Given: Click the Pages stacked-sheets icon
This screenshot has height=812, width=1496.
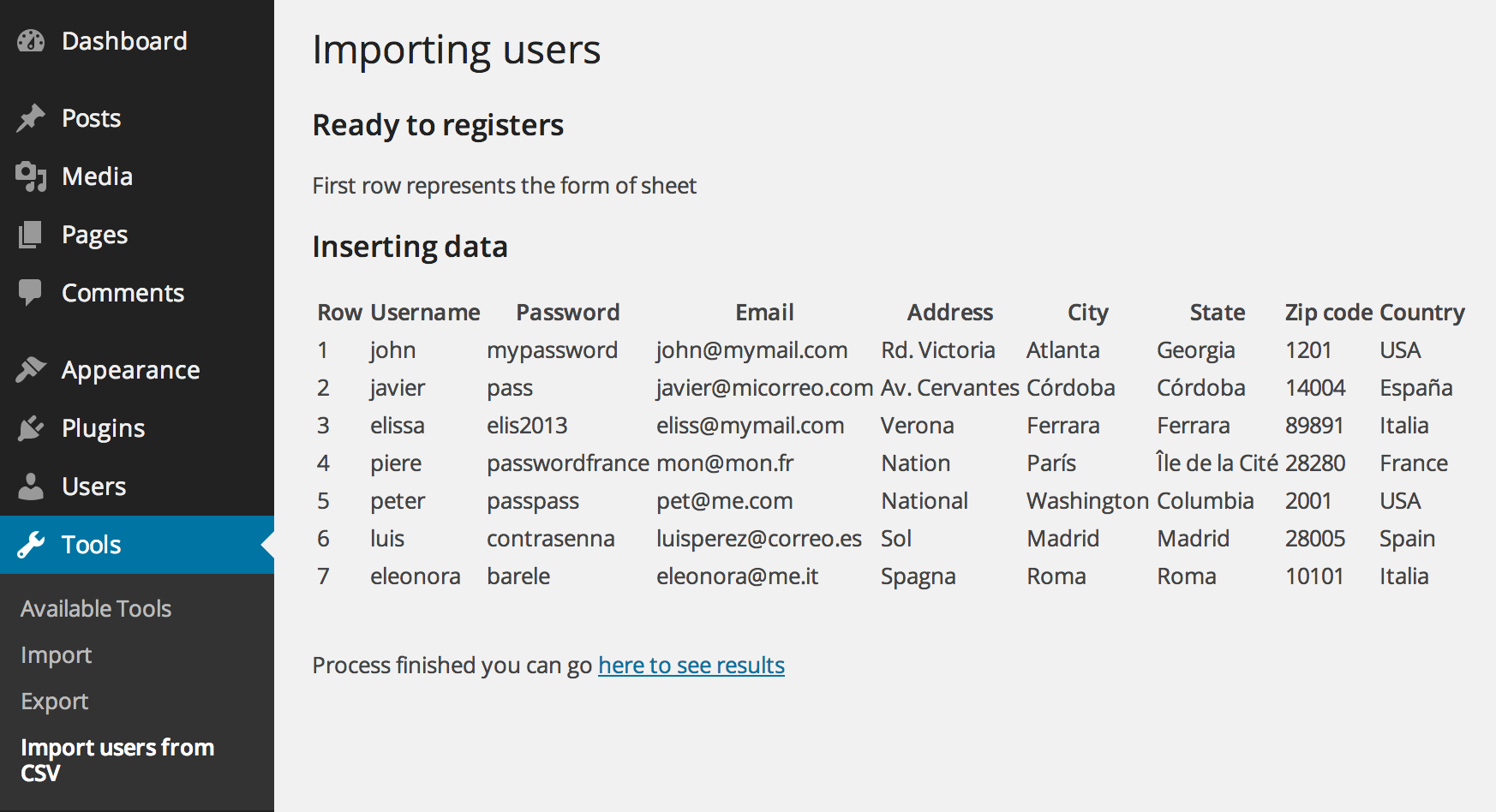Looking at the screenshot, I should coord(31,235).
